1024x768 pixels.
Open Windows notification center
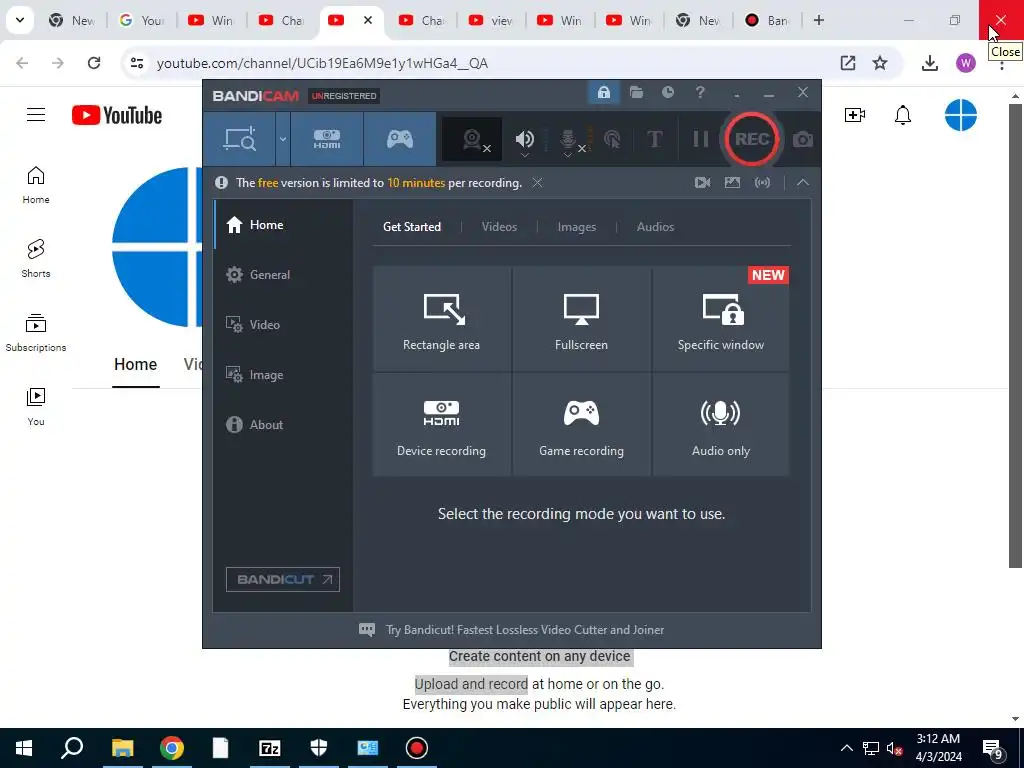pos(993,748)
